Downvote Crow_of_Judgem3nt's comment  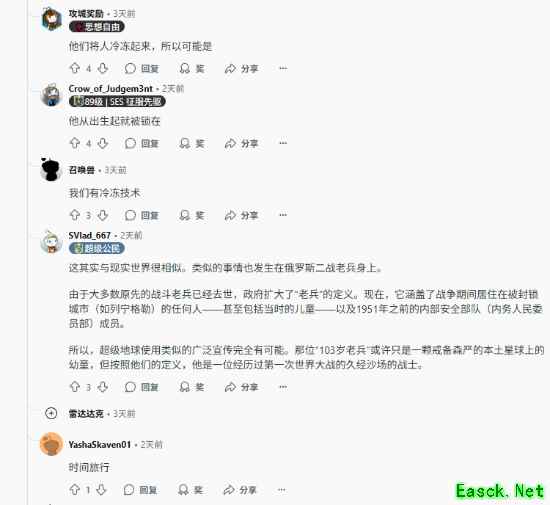tap(102, 143)
